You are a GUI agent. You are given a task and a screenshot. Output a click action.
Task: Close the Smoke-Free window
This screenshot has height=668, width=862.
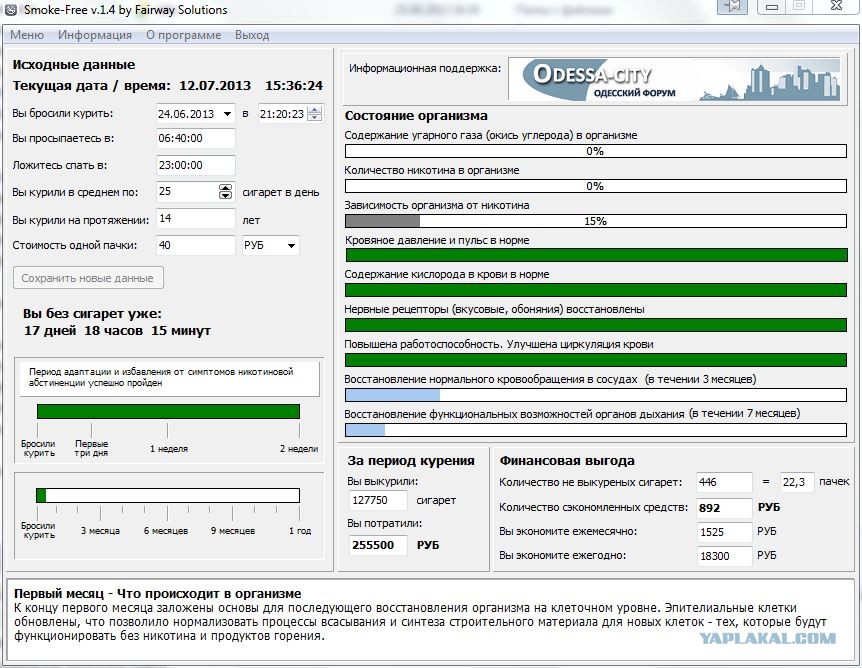click(x=836, y=6)
